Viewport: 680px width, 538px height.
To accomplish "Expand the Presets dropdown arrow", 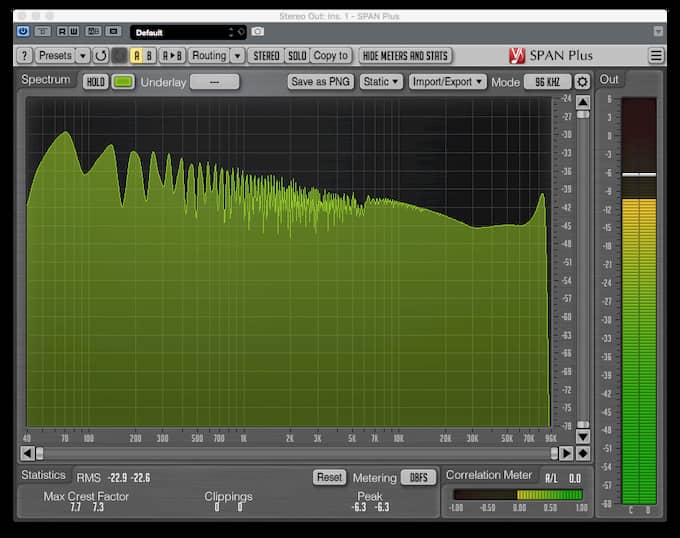I will point(83,55).
